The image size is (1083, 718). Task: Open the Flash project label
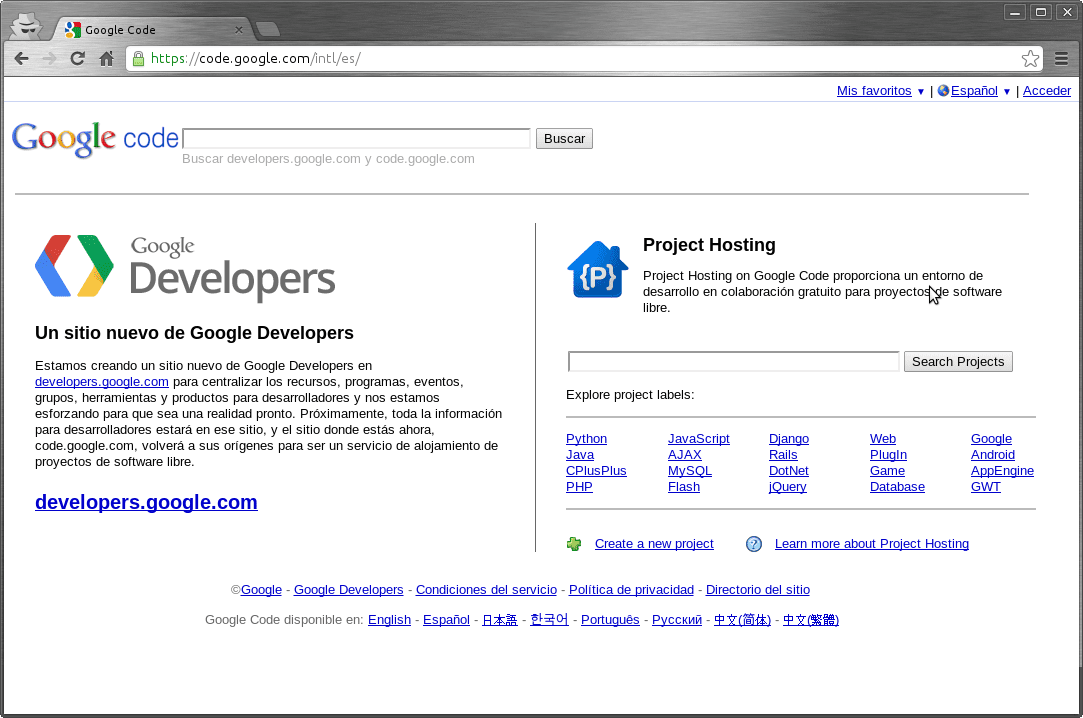click(683, 487)
